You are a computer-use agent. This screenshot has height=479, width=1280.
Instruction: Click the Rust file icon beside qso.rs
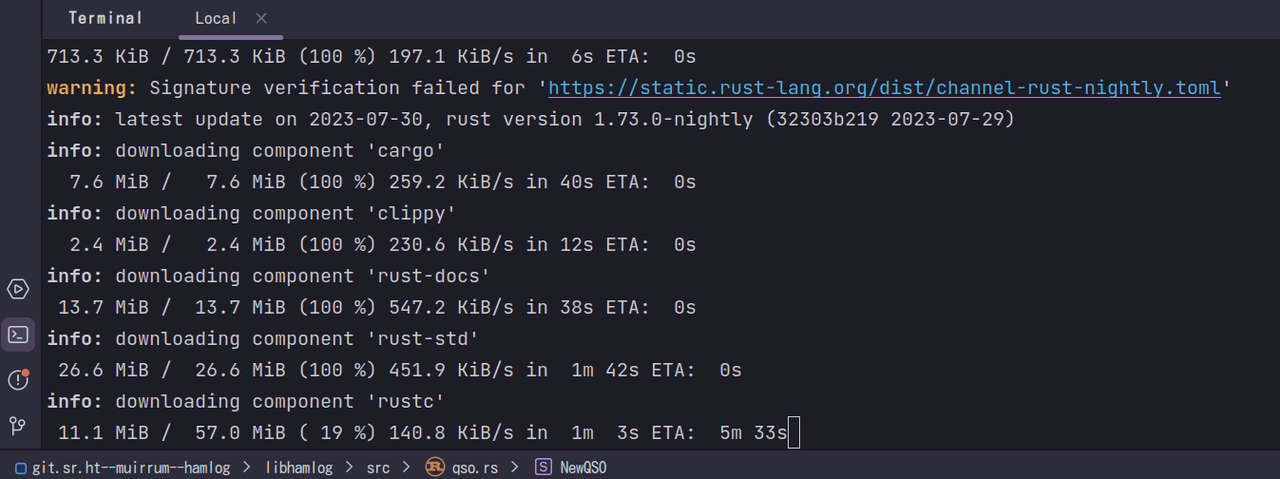click(435, 467)
